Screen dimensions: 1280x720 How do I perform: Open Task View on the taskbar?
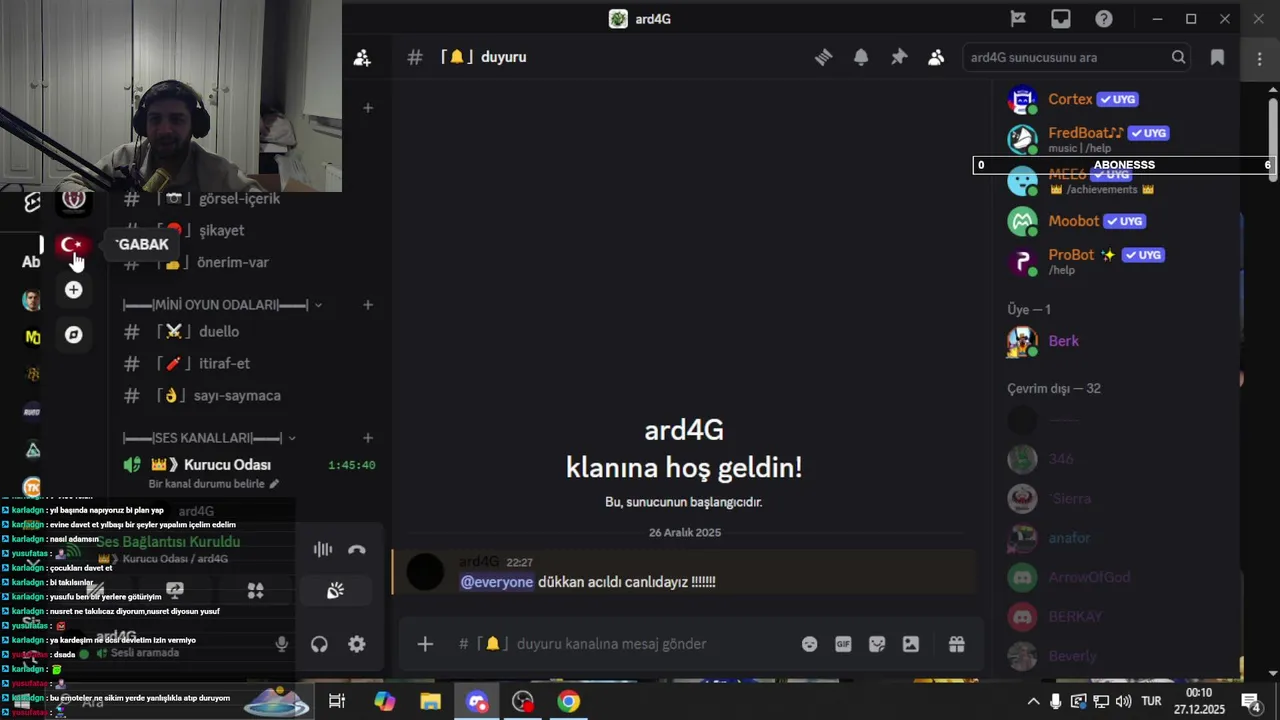coord(337,702)
